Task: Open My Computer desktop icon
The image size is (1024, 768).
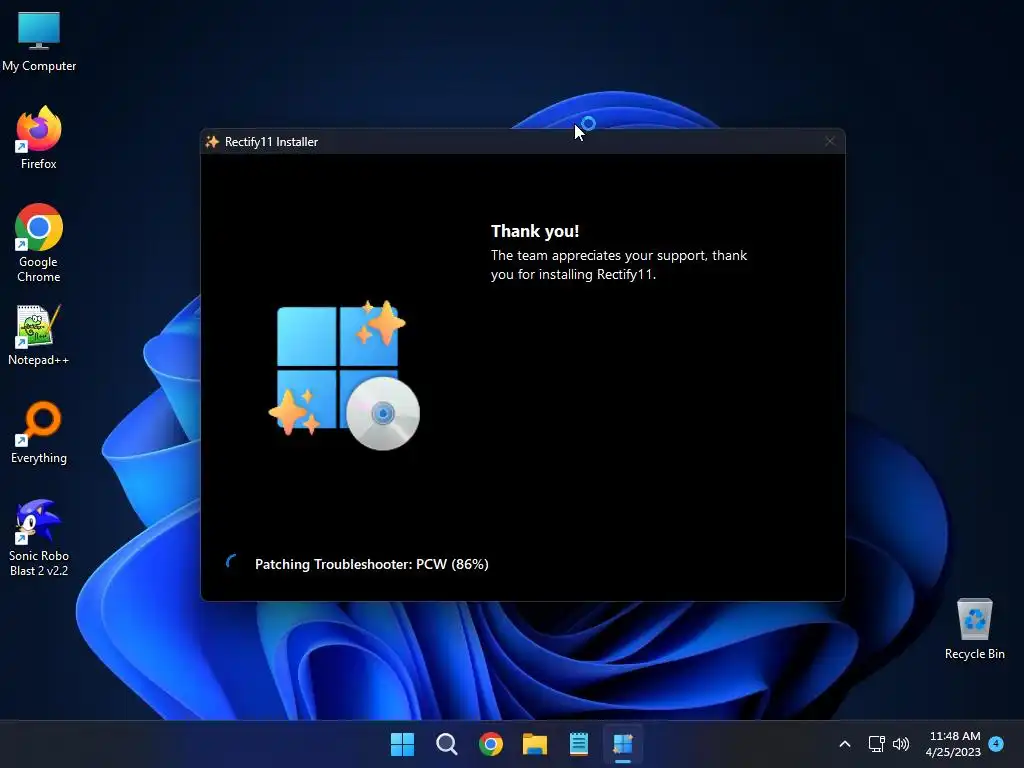Action: tap(39, 42)
